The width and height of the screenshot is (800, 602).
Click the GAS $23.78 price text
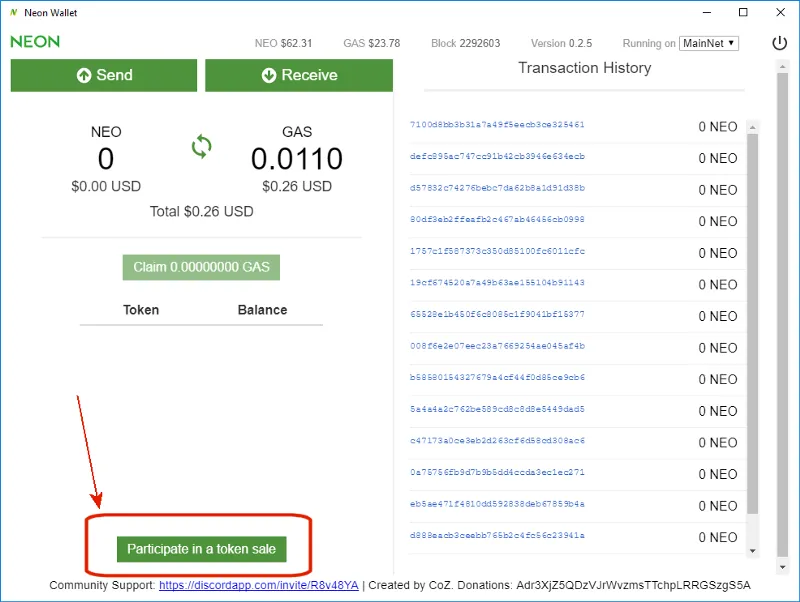371,43
